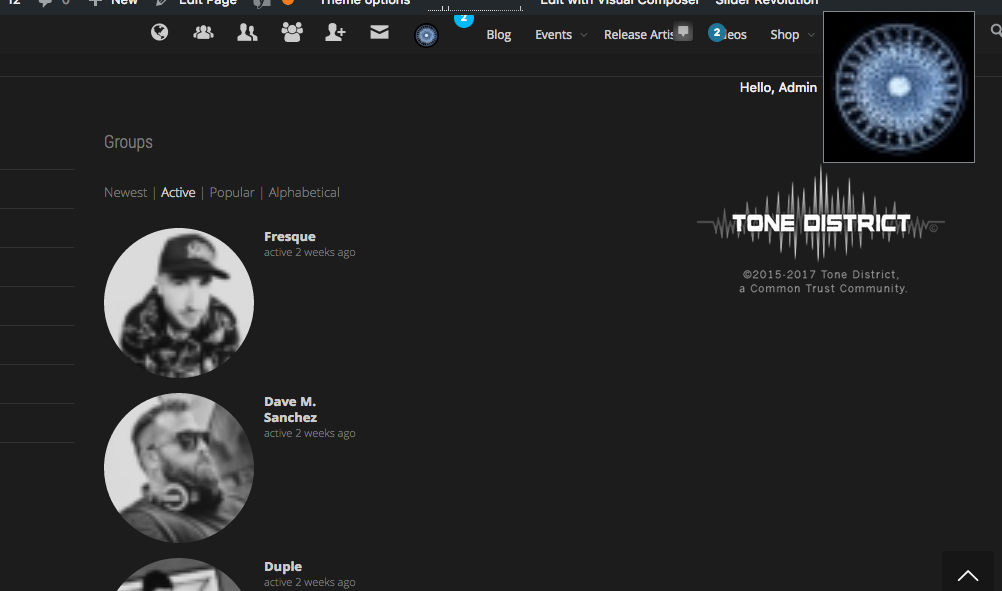1002x591 pixels.
Task: Open the Fresque group link
Action: (289, 236)
